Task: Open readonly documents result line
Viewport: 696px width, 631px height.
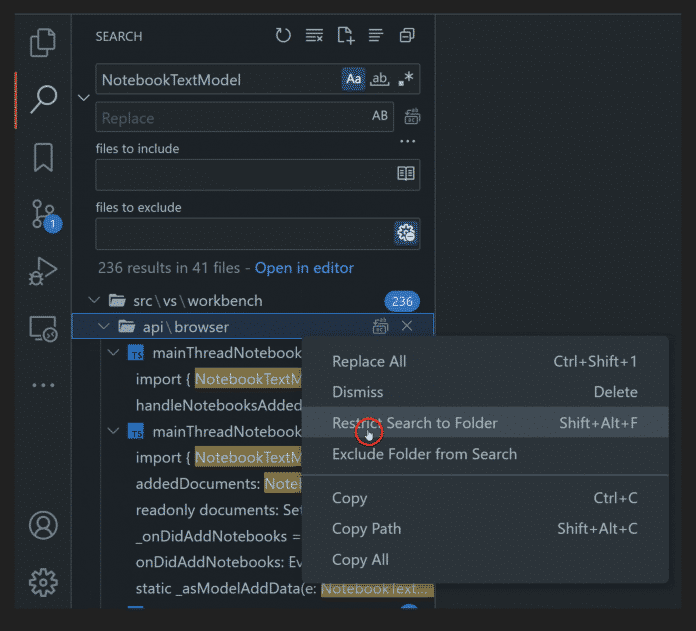Action: [x=218, y=510]
